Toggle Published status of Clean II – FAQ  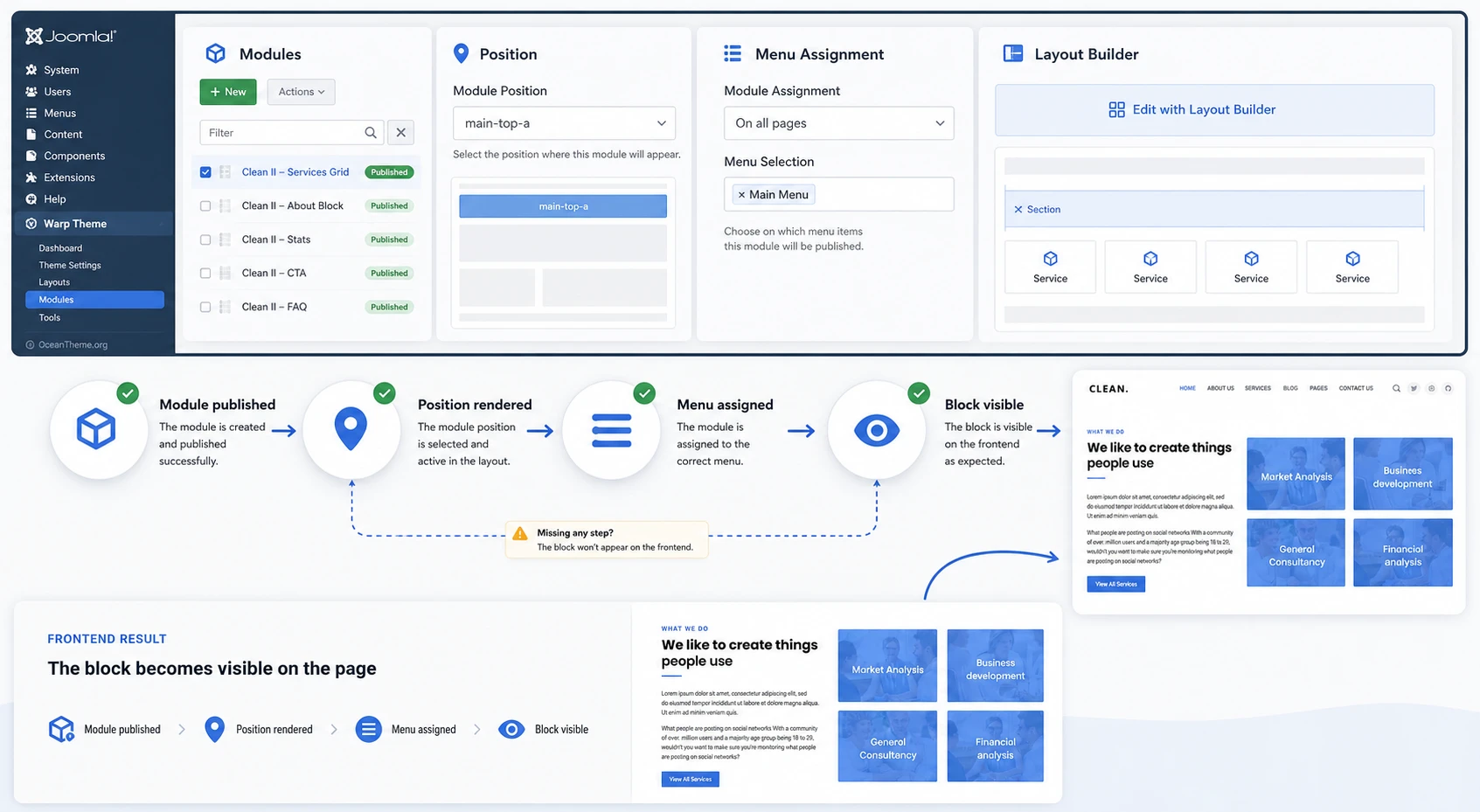tap(389, 307)
